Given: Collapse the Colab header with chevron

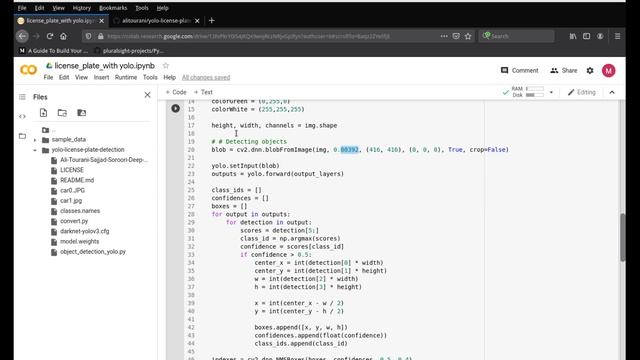Looking at the screenshot, I should coord(612,92).
